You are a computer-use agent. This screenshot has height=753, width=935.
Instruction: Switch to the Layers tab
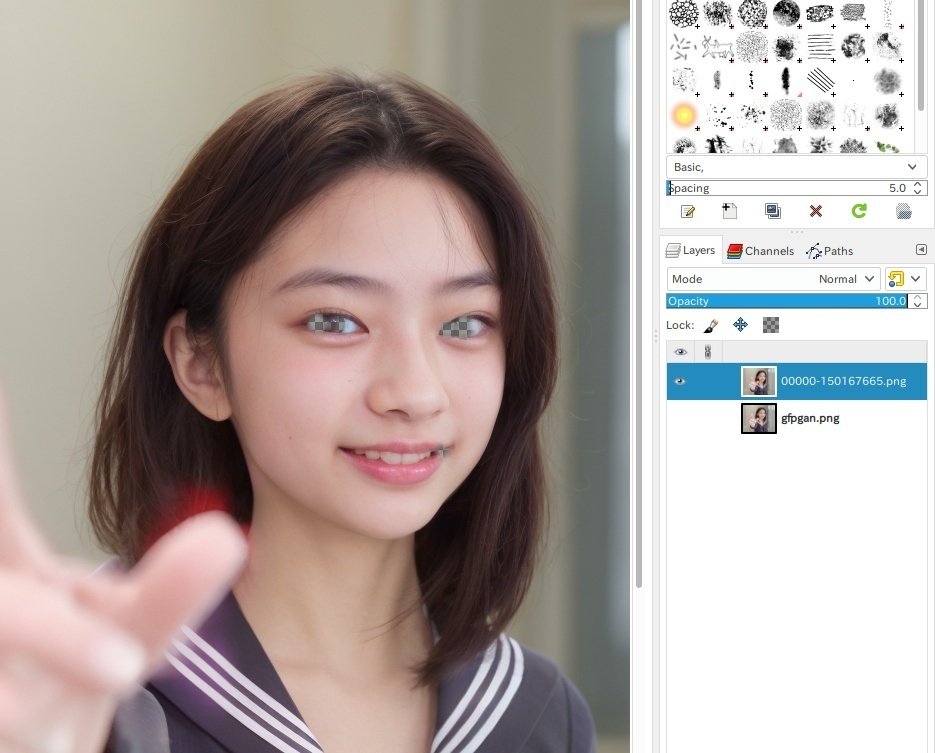pyautogui.click(x=691, y=250)
